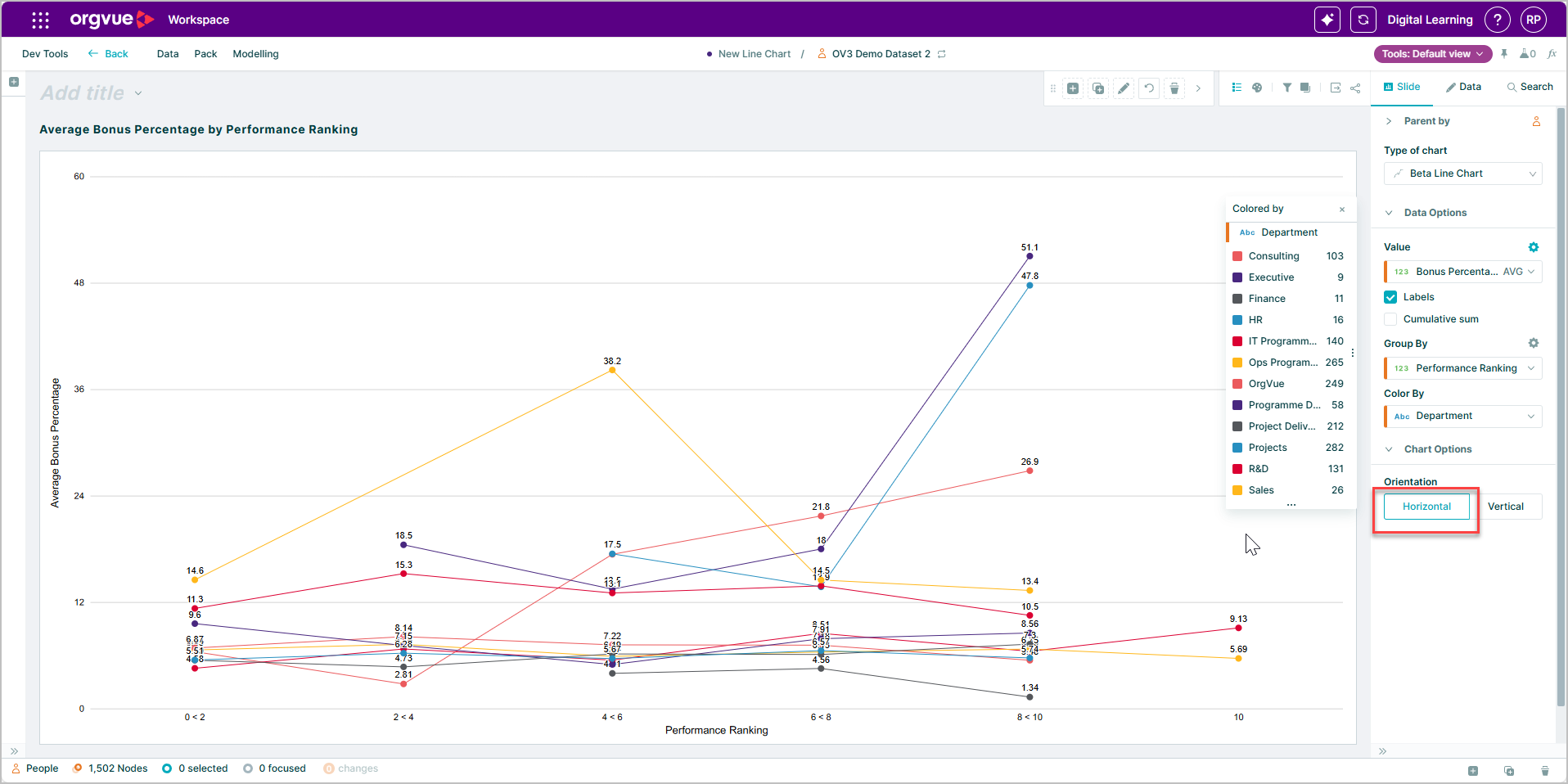Screen dimensions: 1568x784
Task: Enable the Cumulative sum checkbox
Action: tap(1390, 319)
